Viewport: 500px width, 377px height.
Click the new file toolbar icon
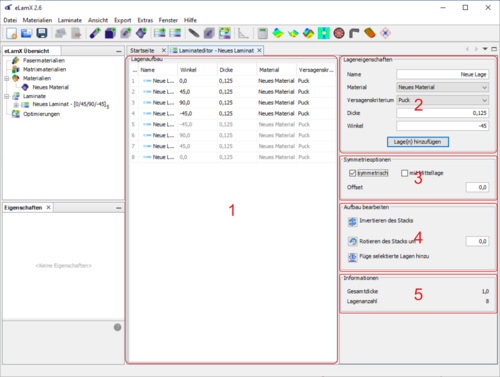click(x=11, y=33)
